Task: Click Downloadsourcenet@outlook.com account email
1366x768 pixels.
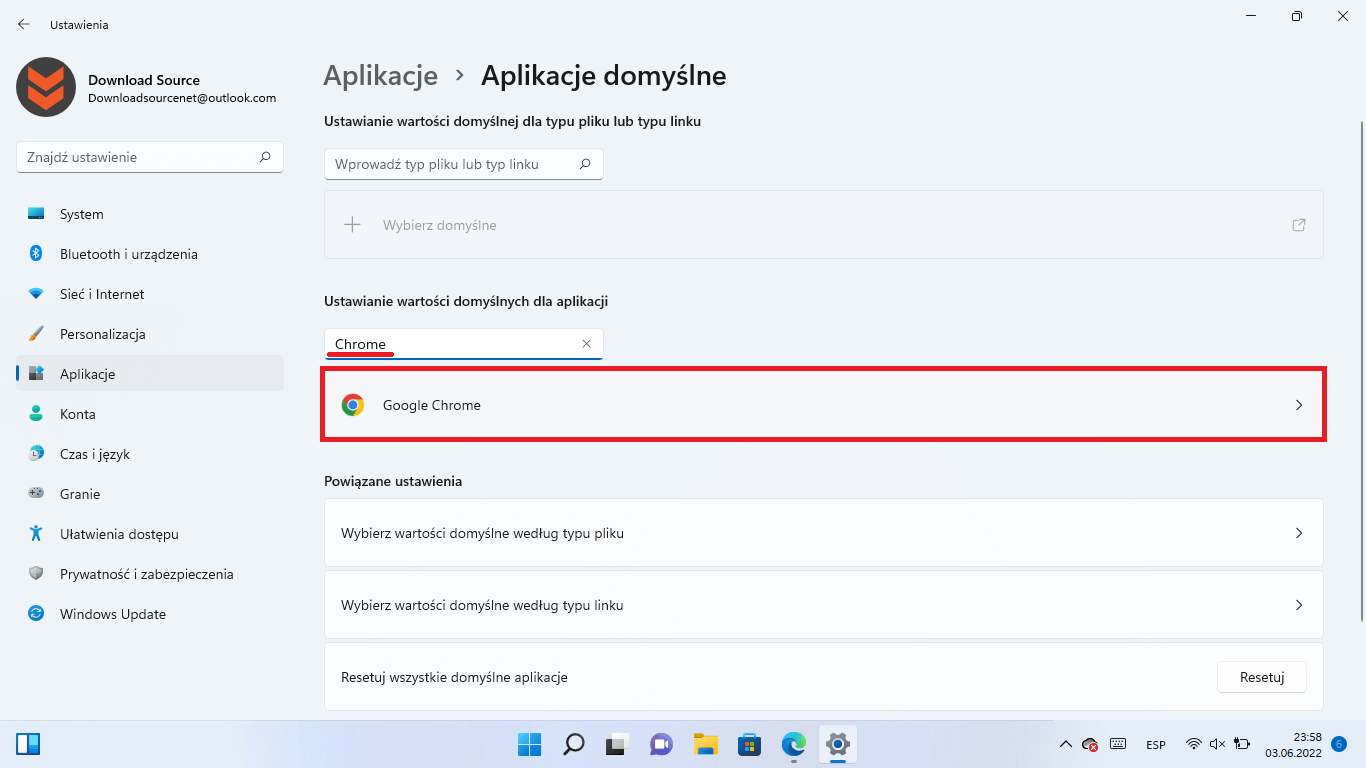Action: tap(182, 98)
